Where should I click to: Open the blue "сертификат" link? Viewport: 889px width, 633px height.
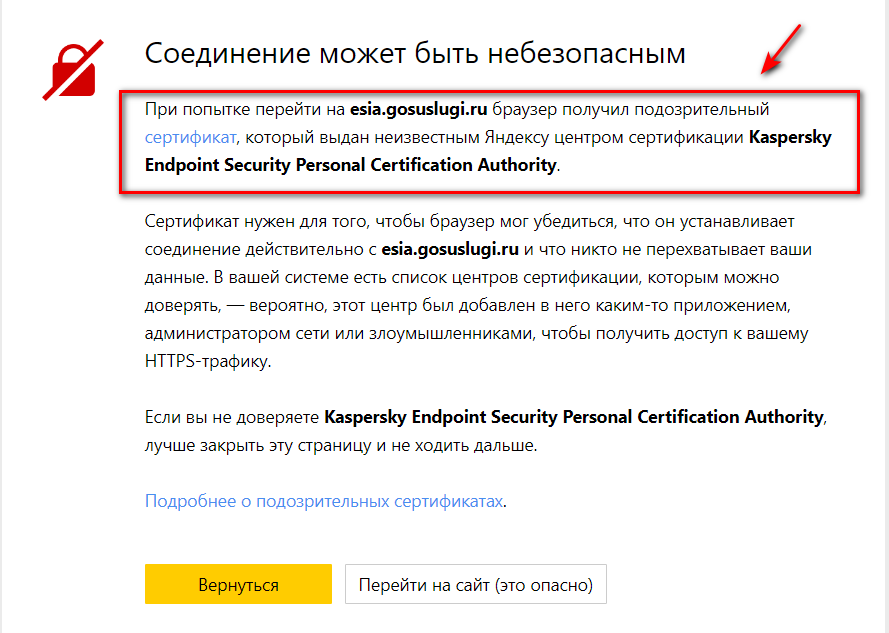click(x=190, y=137)
